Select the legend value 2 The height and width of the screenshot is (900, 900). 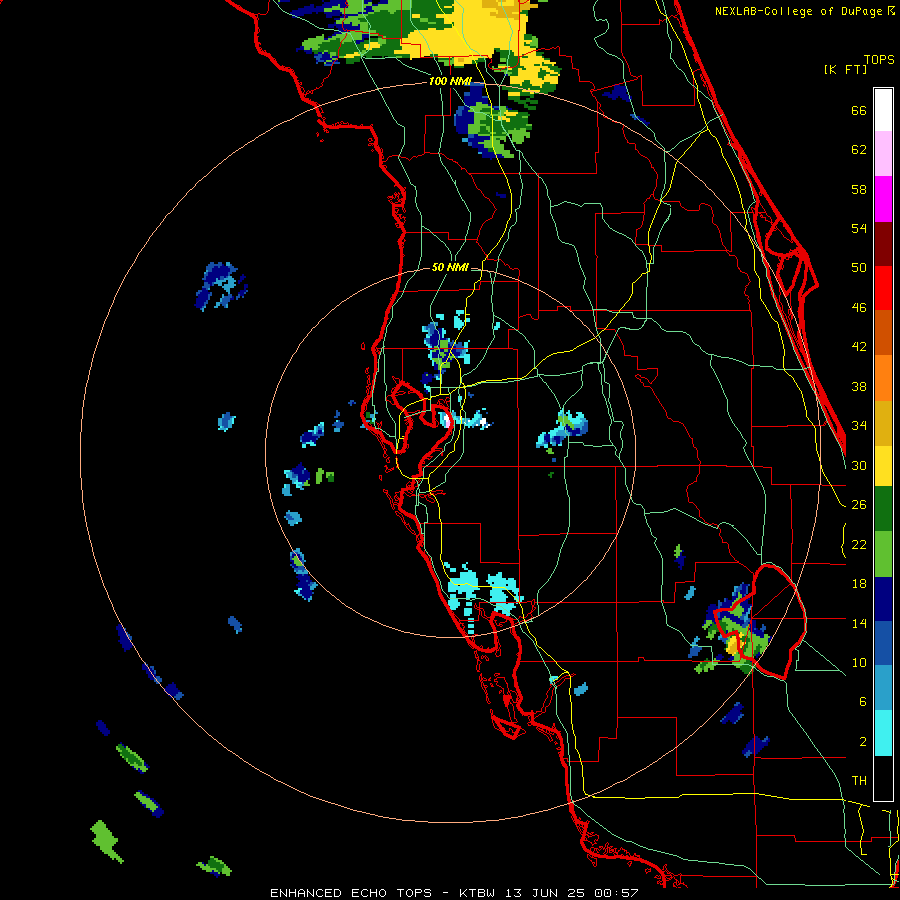point(862,742)
